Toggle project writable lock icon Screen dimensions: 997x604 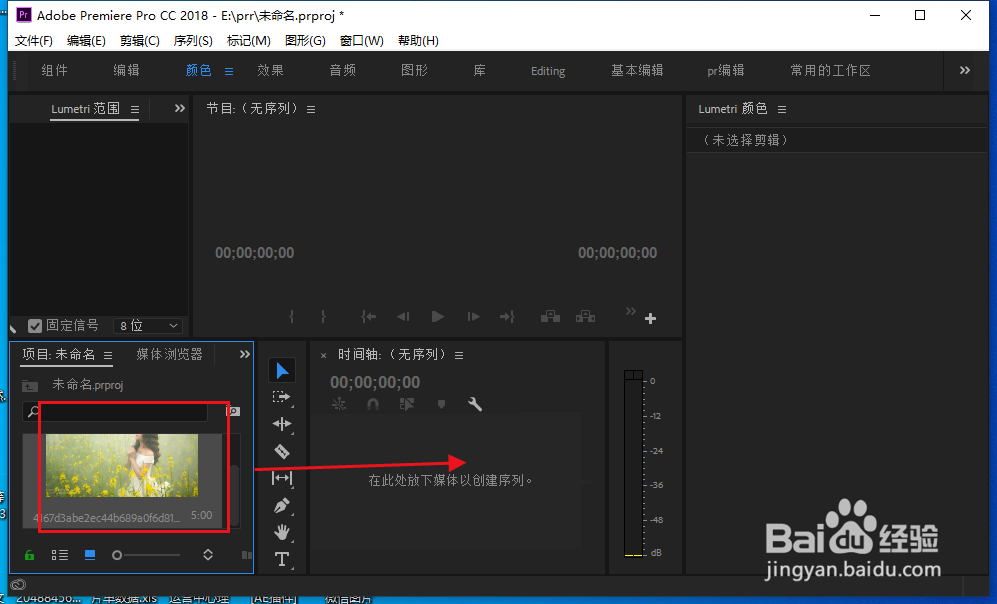[29, 555]
